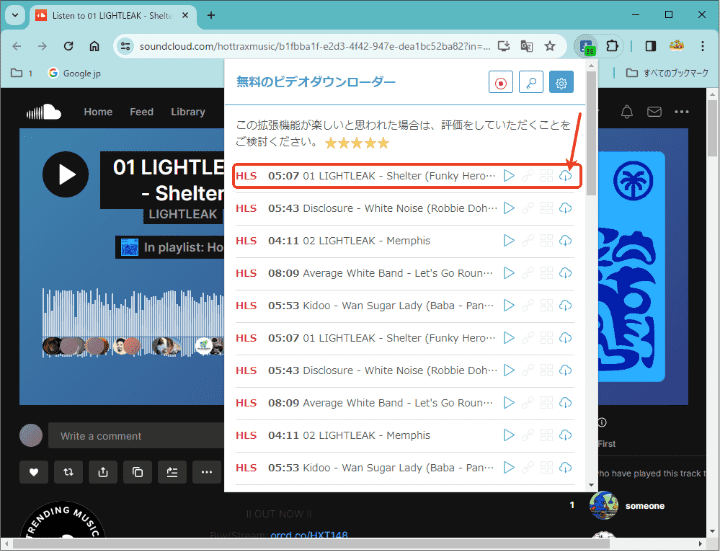The height and width of the screenshot is (551, 720).
Task: Open the downloader popup's search tool icon
Action: click(531, 83)
